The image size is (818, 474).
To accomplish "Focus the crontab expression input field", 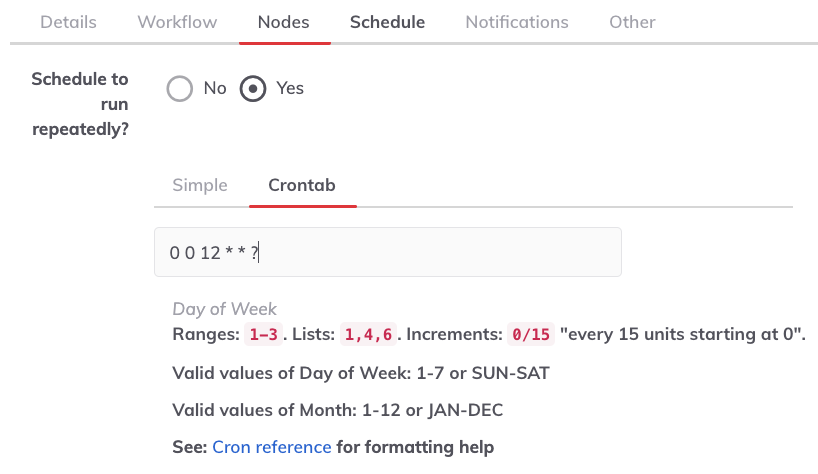I will (388, 252).
